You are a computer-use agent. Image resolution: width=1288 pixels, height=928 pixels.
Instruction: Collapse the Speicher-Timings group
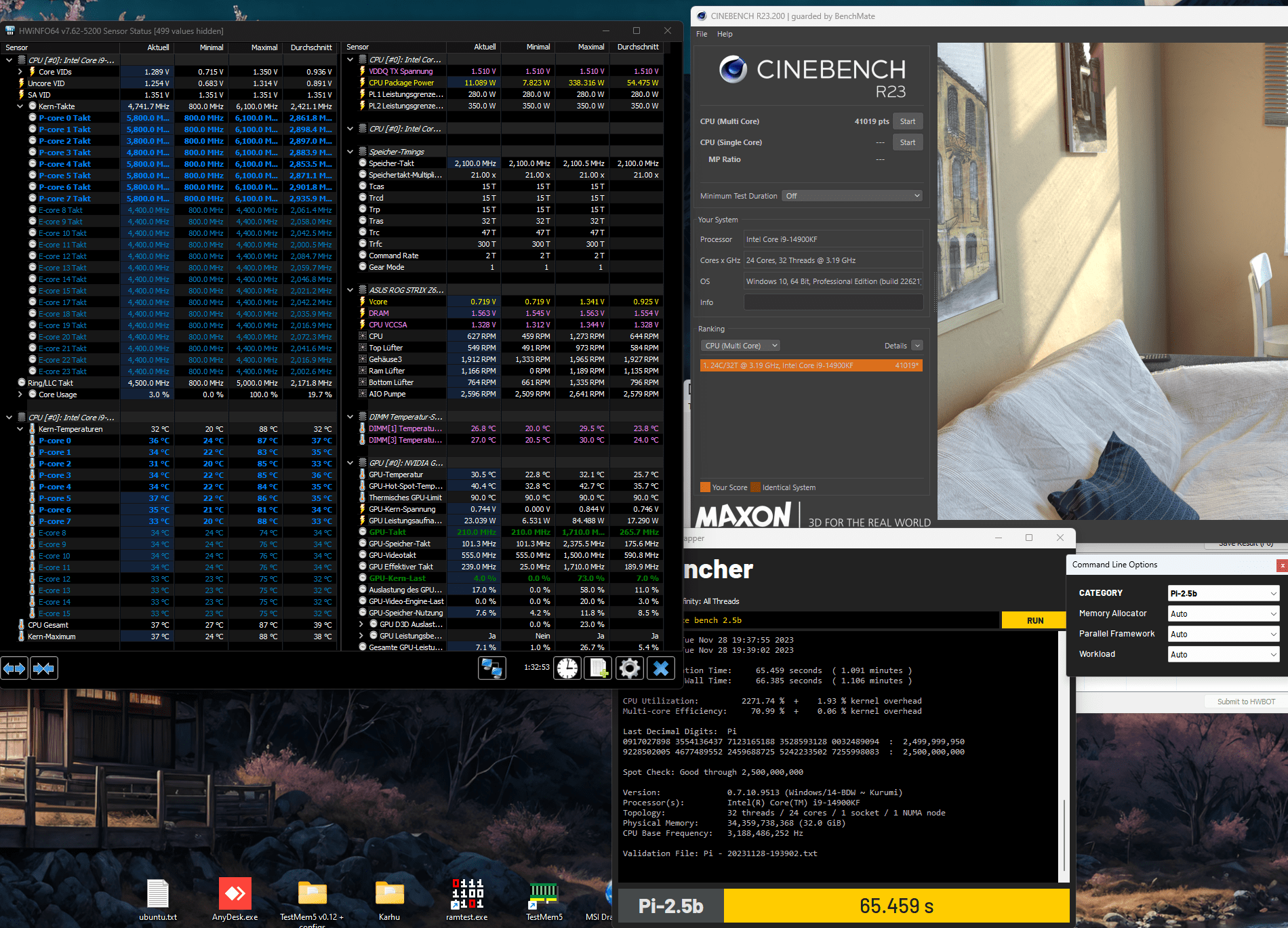coord(350,152)
